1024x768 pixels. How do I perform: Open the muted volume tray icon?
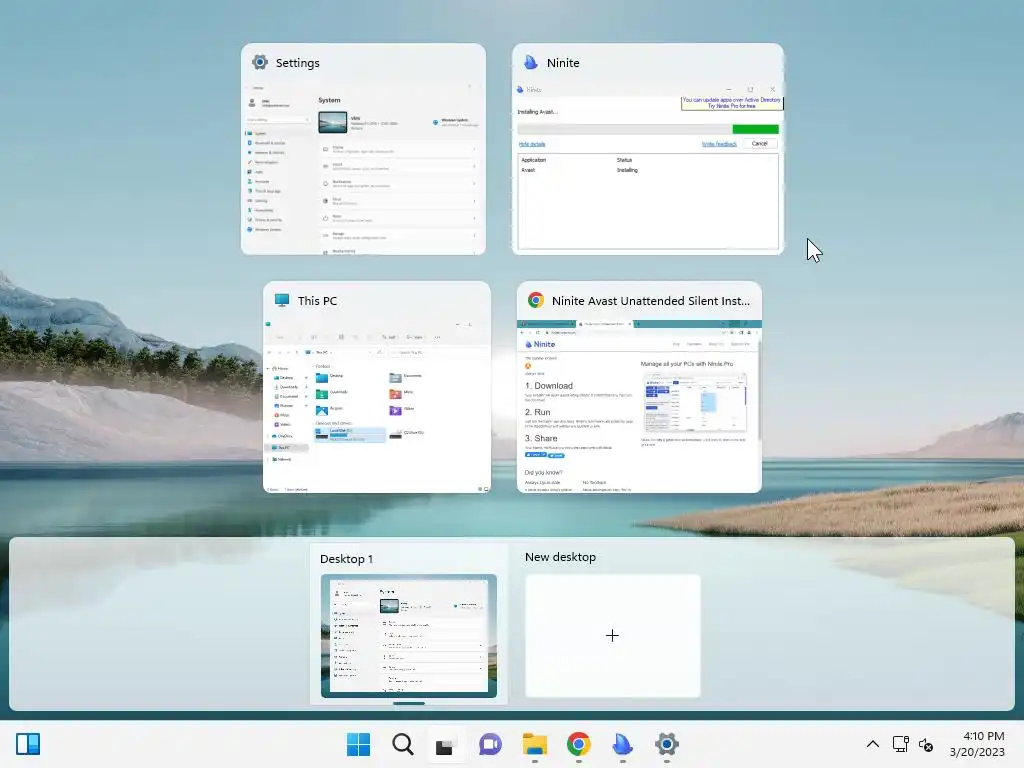925,744
